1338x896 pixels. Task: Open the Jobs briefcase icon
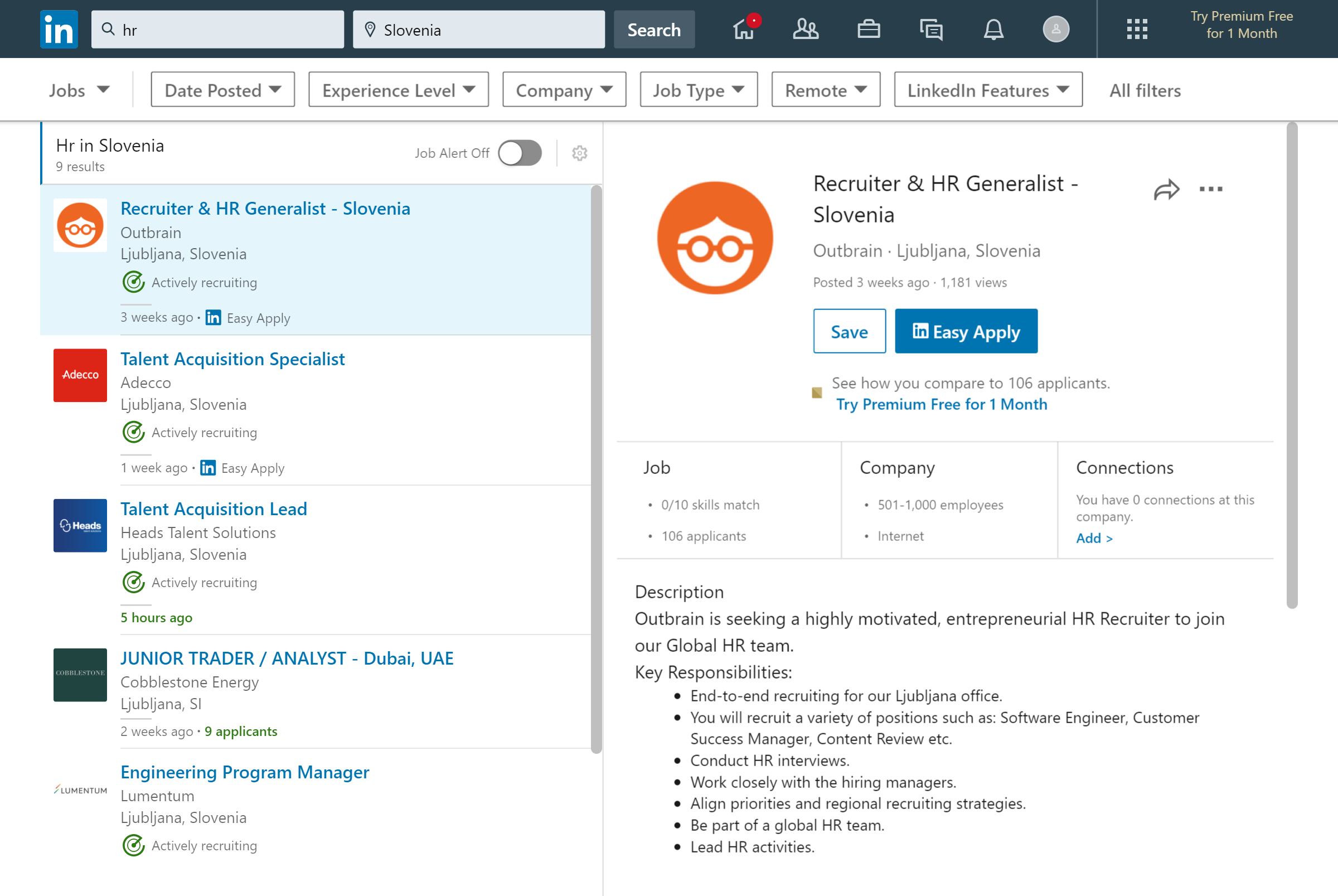click(x=869, y=28)
